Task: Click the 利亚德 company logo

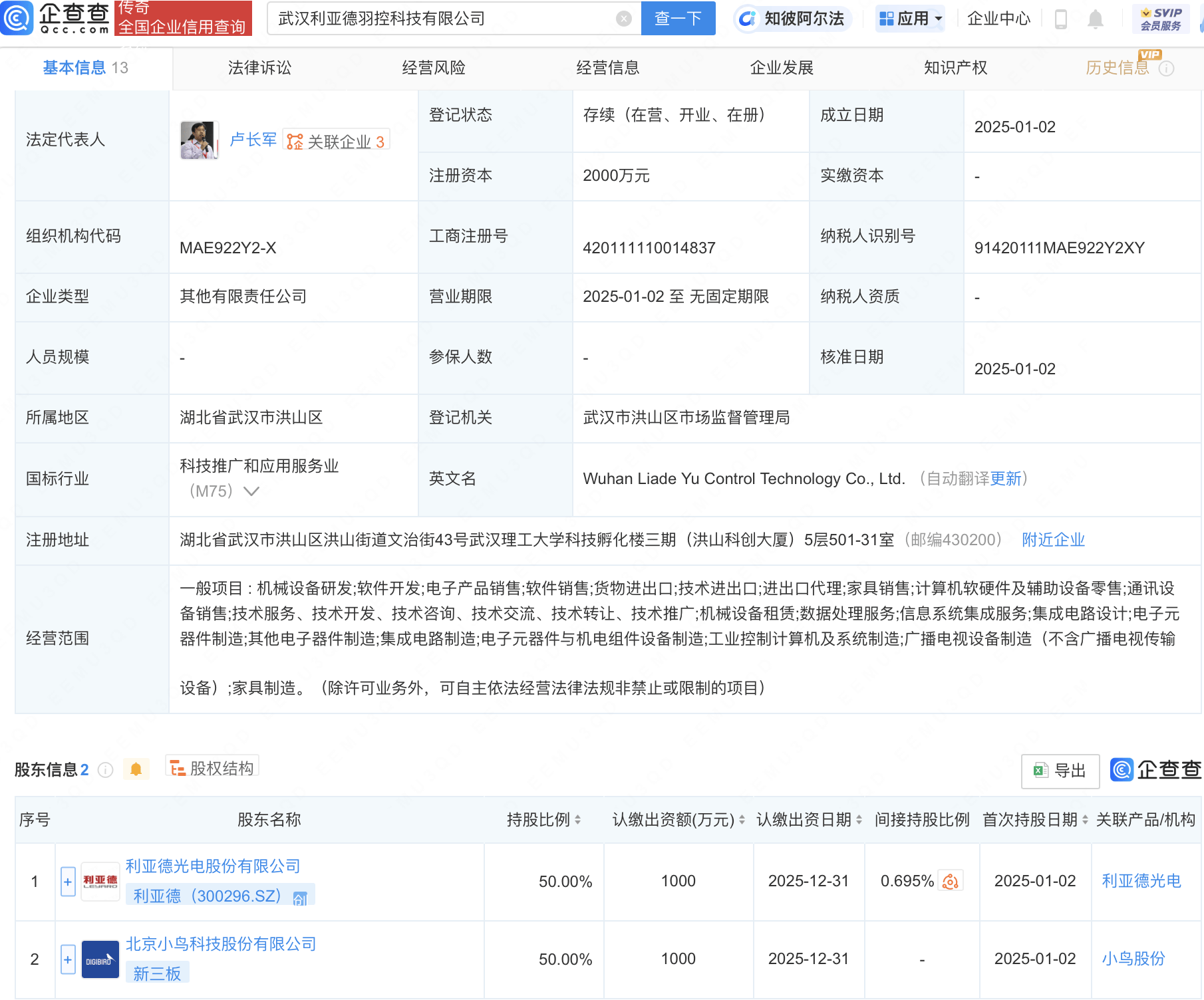Action: tap(100, 882)
